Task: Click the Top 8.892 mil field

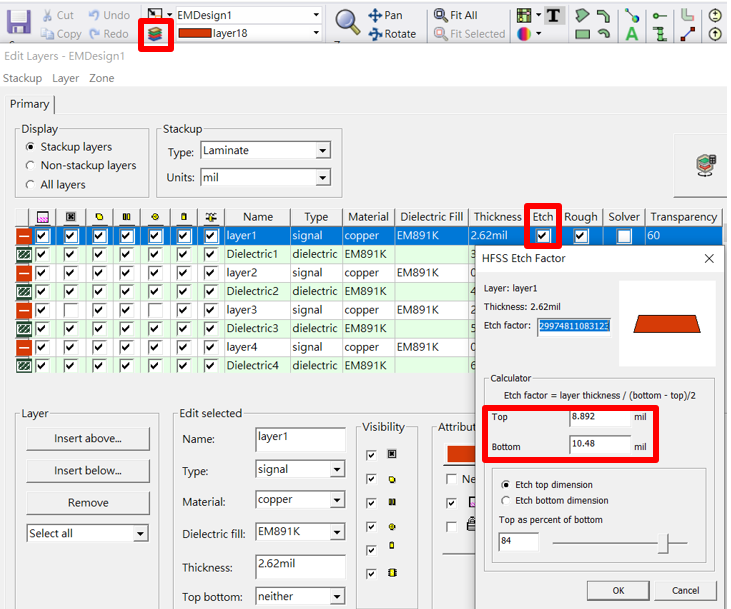Action: pos(600,417)
